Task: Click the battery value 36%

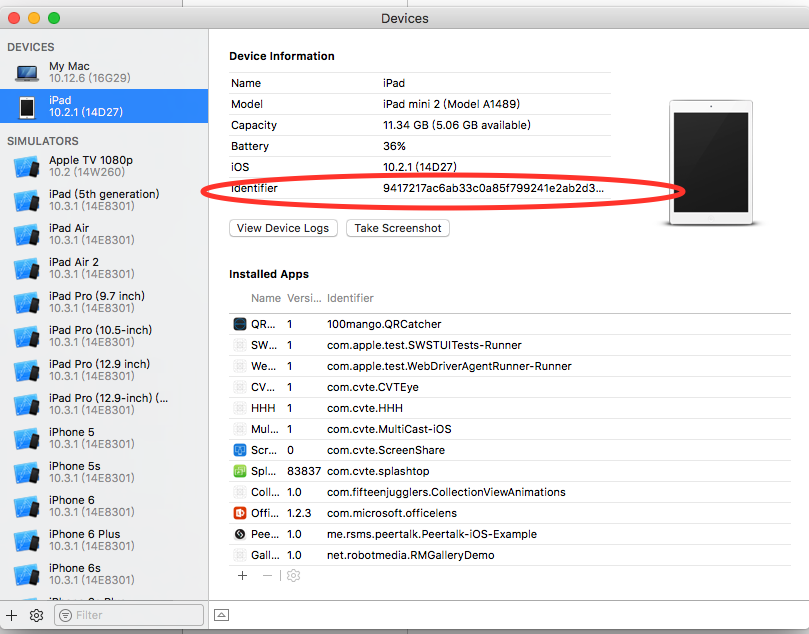Action: 394,146
